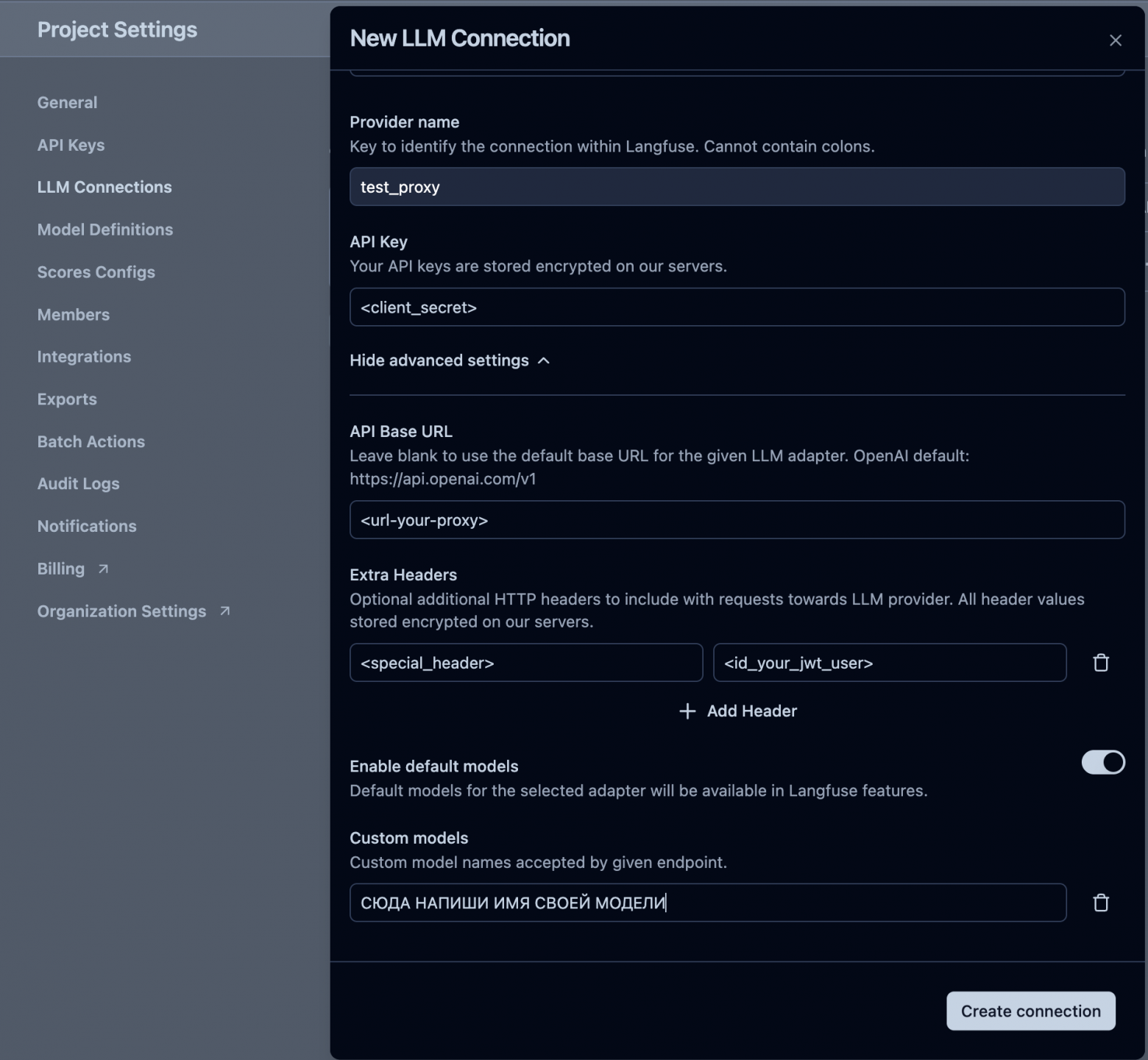Select the Exports section

[67, 399]
